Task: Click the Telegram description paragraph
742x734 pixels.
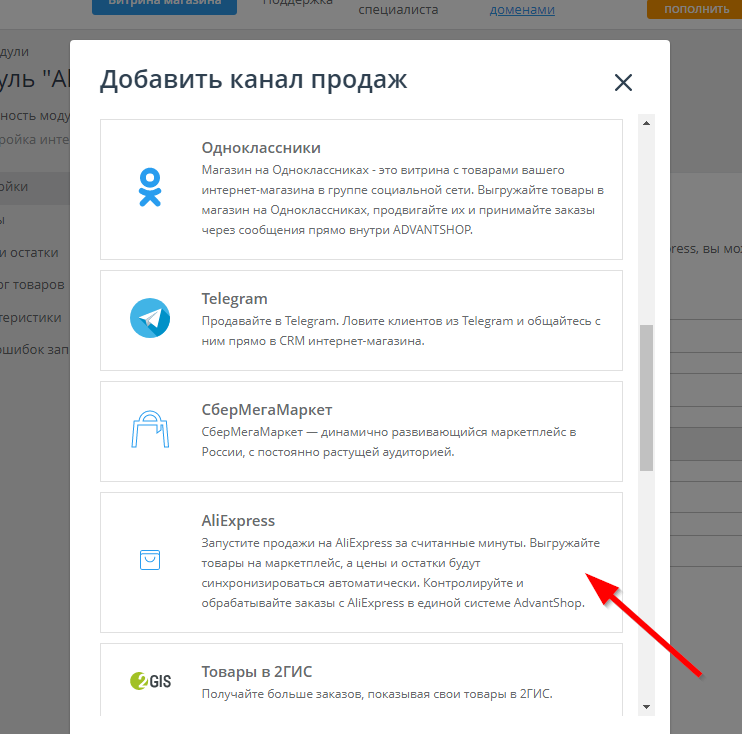Action: coord(401,331)
